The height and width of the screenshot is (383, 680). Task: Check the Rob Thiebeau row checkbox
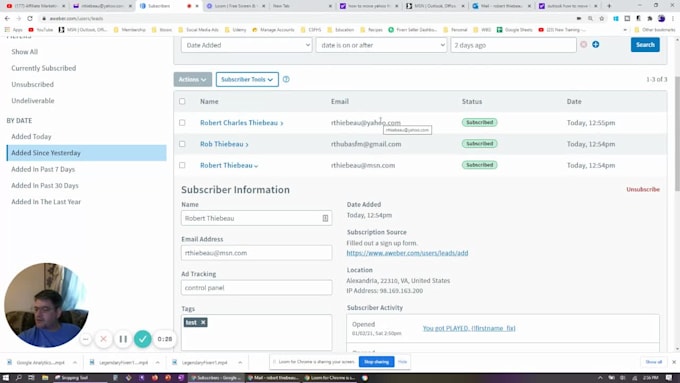(x=182, y=144)
